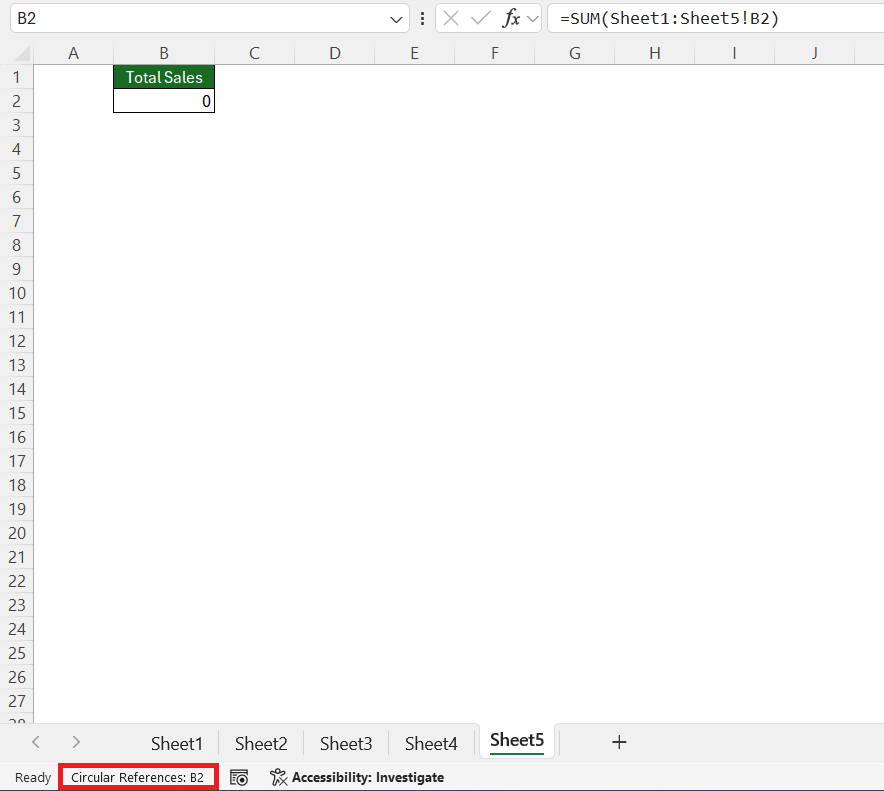Select row 25 header
Image resolution: width=884 pixels, height=791 pixels.
point(17,653)
